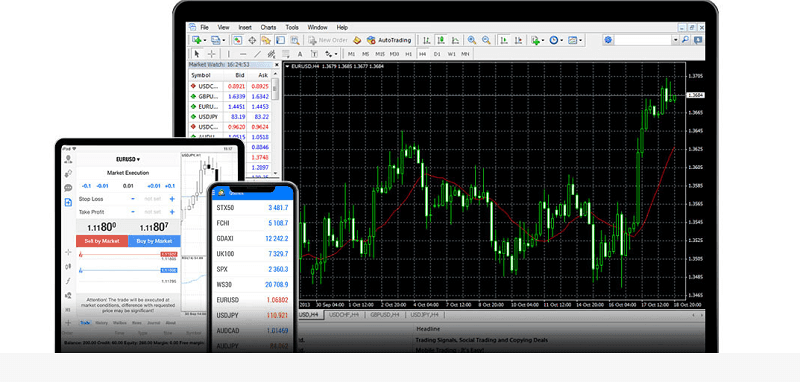Screen dimensions: 800x382
Task: Expand the Periods clock dropdown arrow
Action: tap(562, 40)
